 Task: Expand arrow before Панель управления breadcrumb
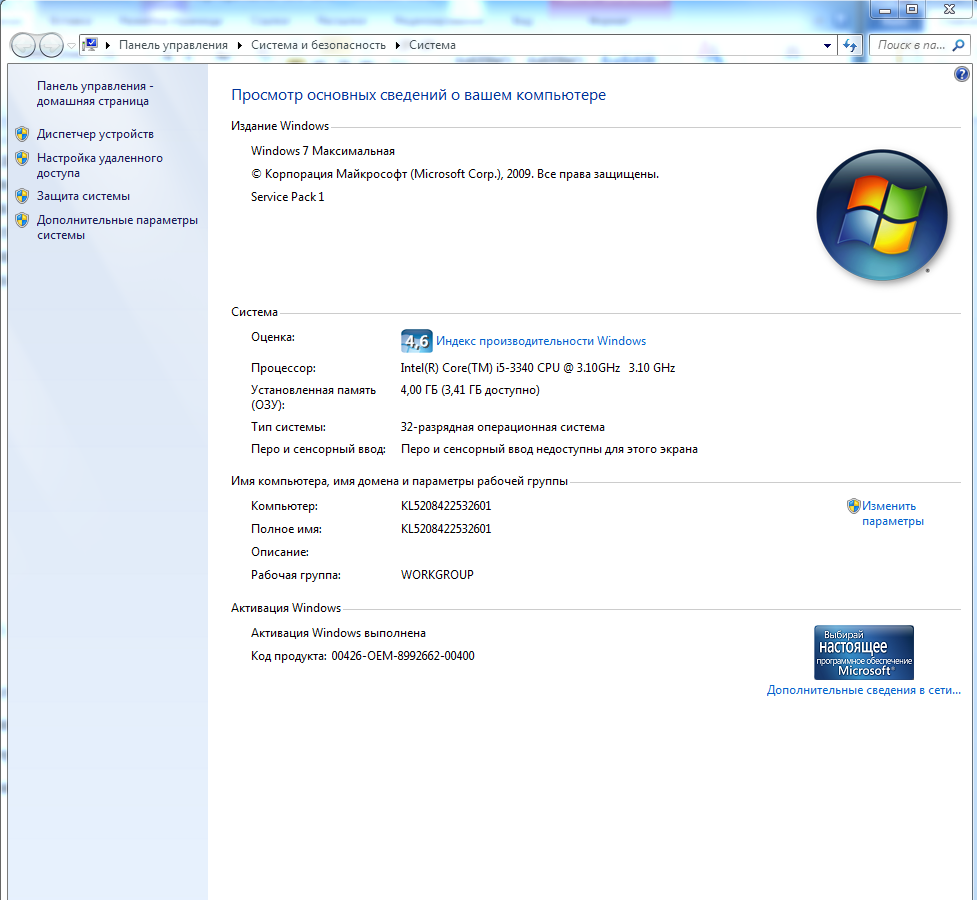pyautogui.click(x=108, y=45)
